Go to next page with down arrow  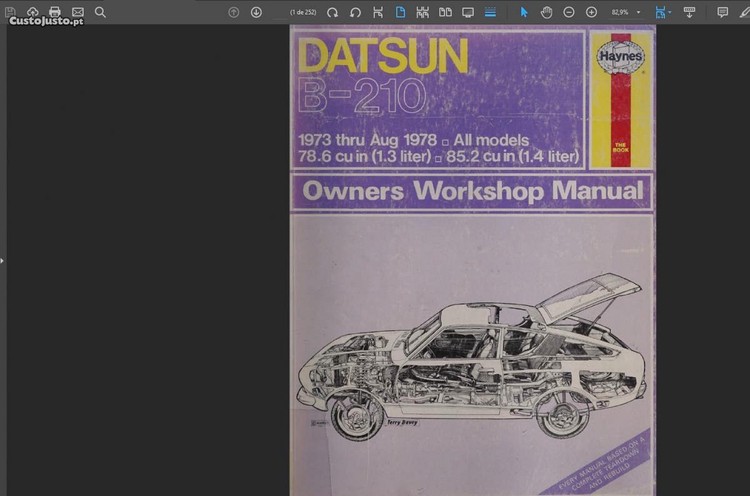tap(256, 12)
